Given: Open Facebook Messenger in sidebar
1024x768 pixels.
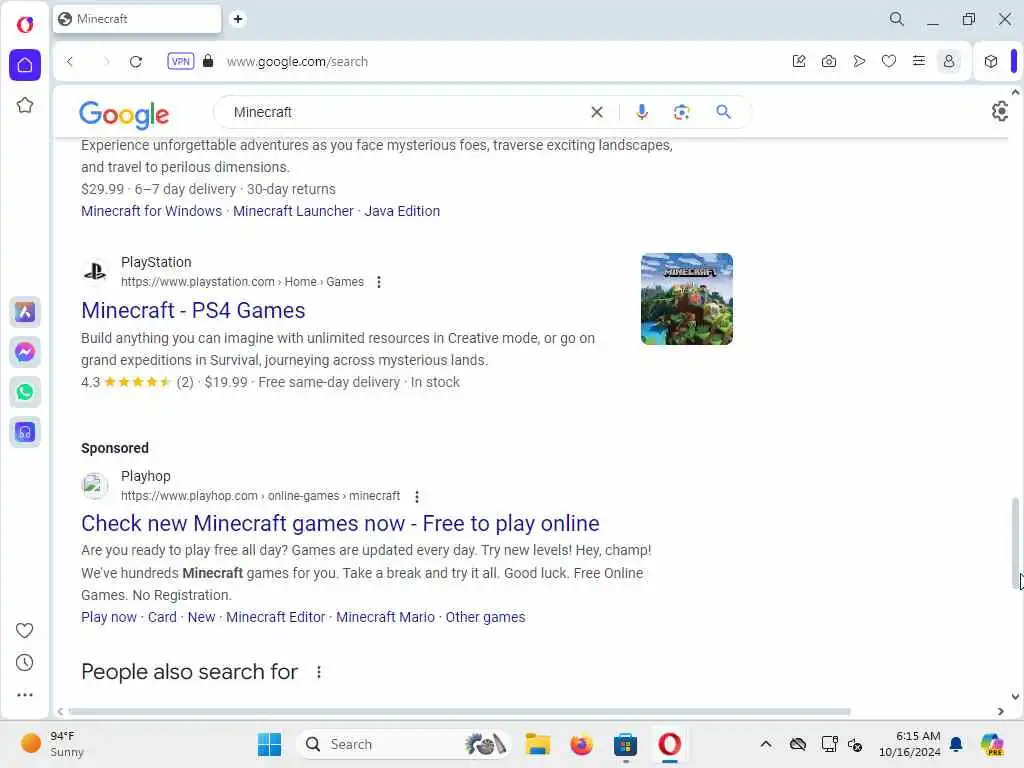Looking at the screenshot, I should (x=25, y=352).
